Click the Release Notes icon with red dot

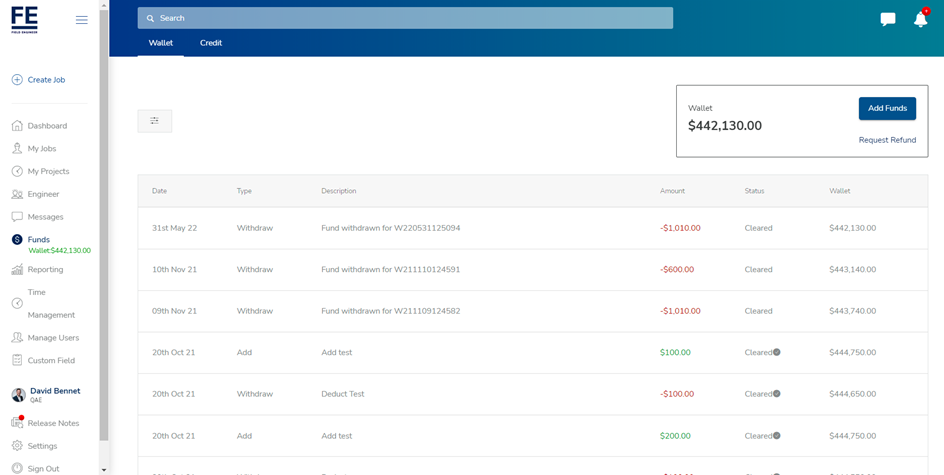point(17,423)
